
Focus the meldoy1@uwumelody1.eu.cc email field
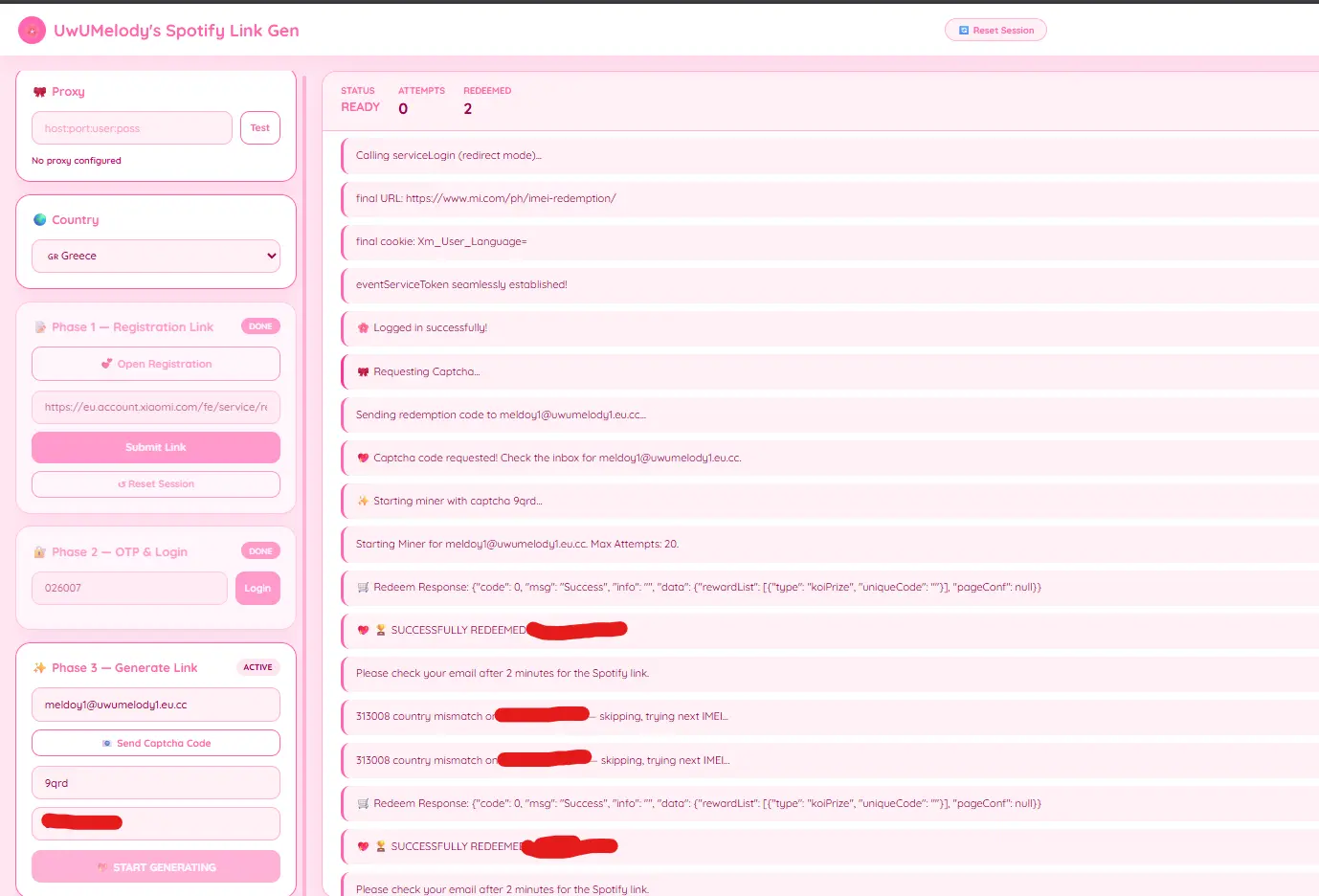pyautogui.click(x=156, y=705)
